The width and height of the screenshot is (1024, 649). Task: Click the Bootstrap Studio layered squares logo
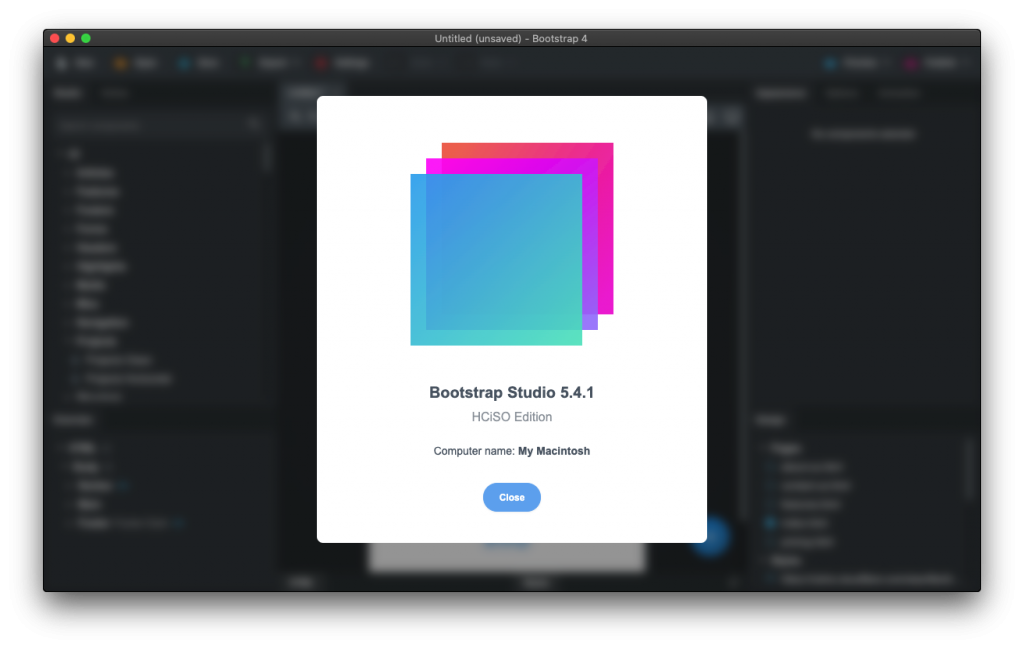[511, 244]
